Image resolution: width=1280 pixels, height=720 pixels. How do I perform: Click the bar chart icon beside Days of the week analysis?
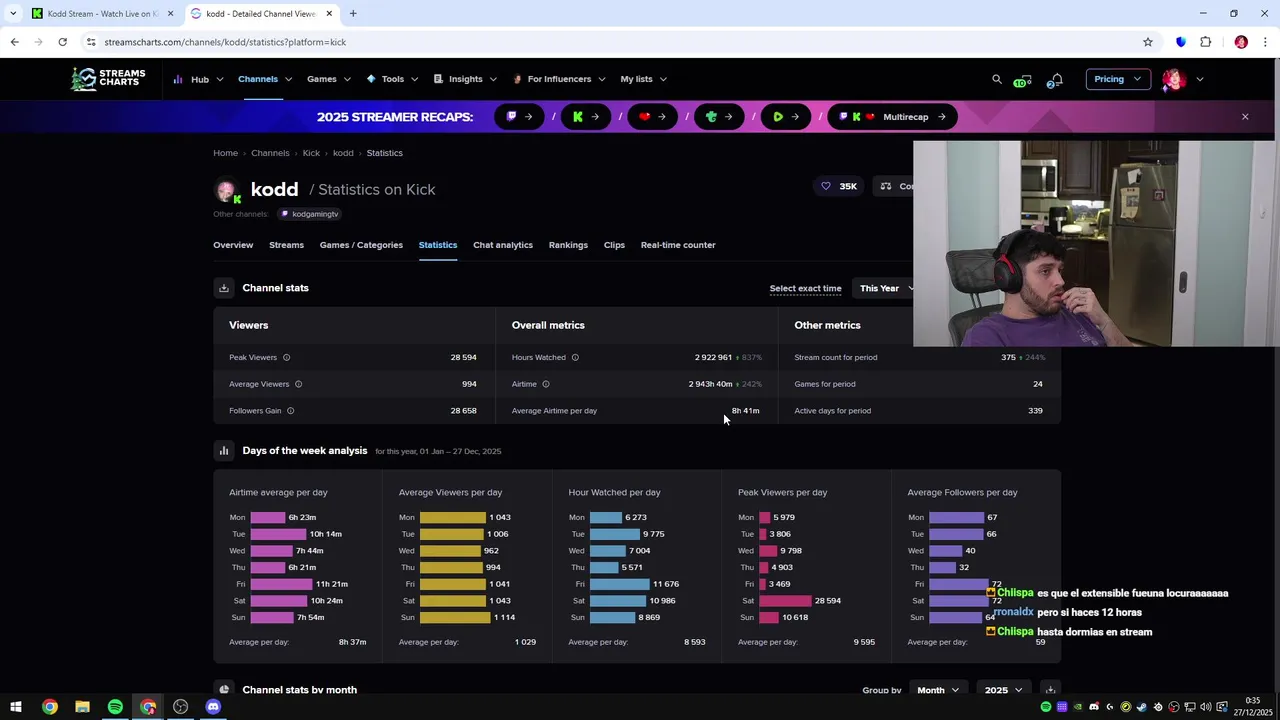tap(224, 451)
